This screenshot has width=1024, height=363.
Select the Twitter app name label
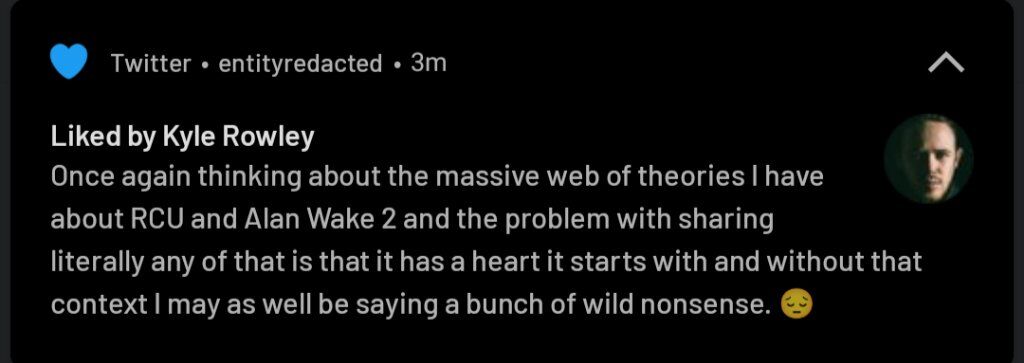[151, 63]
